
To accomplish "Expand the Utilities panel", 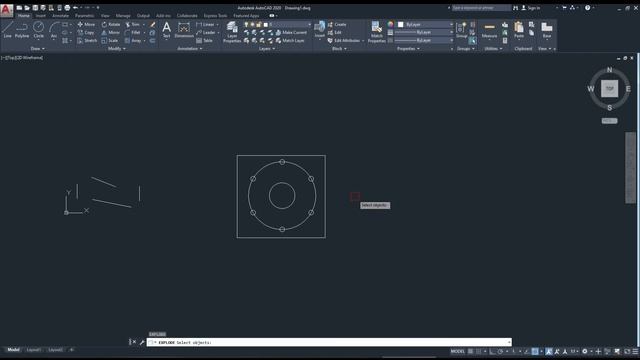I will pyautogui.click(x=493, y=49).
